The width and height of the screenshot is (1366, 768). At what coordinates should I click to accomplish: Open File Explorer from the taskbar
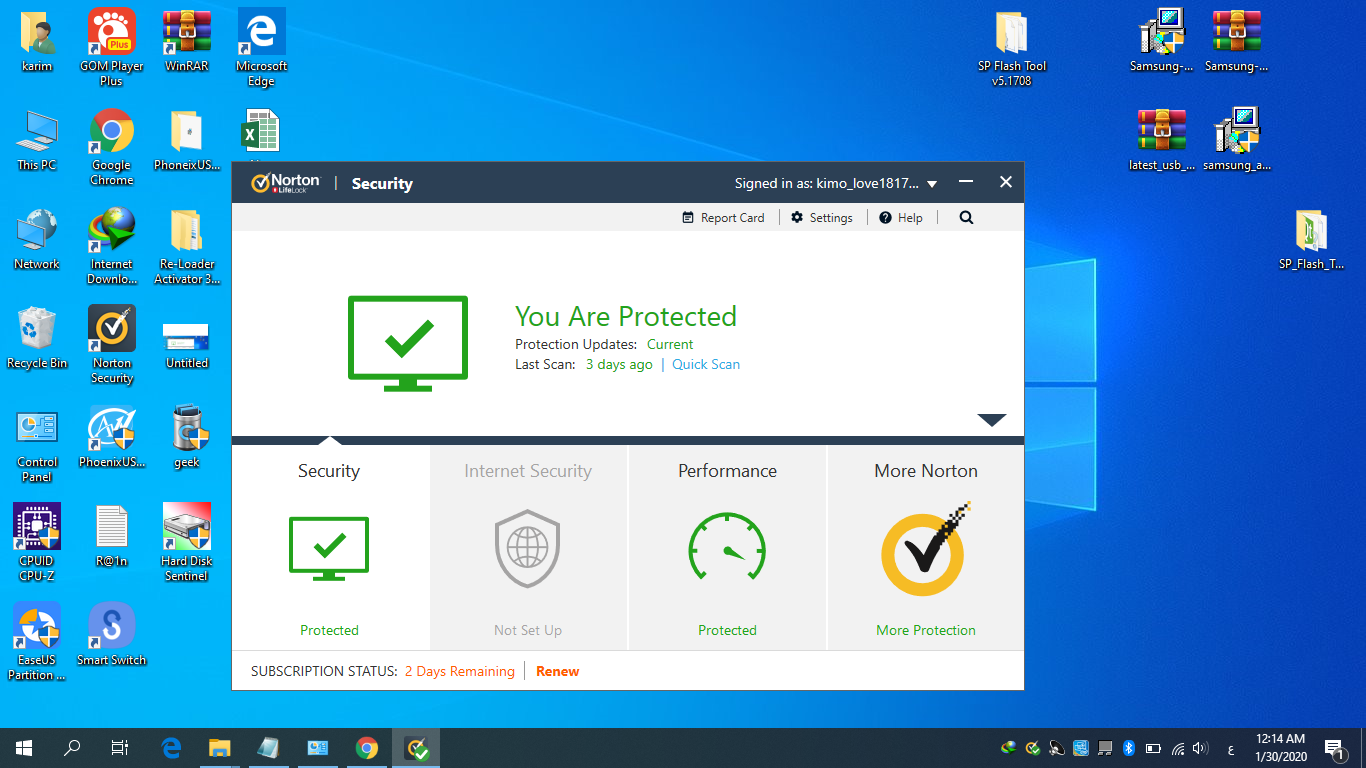[220, 748]
